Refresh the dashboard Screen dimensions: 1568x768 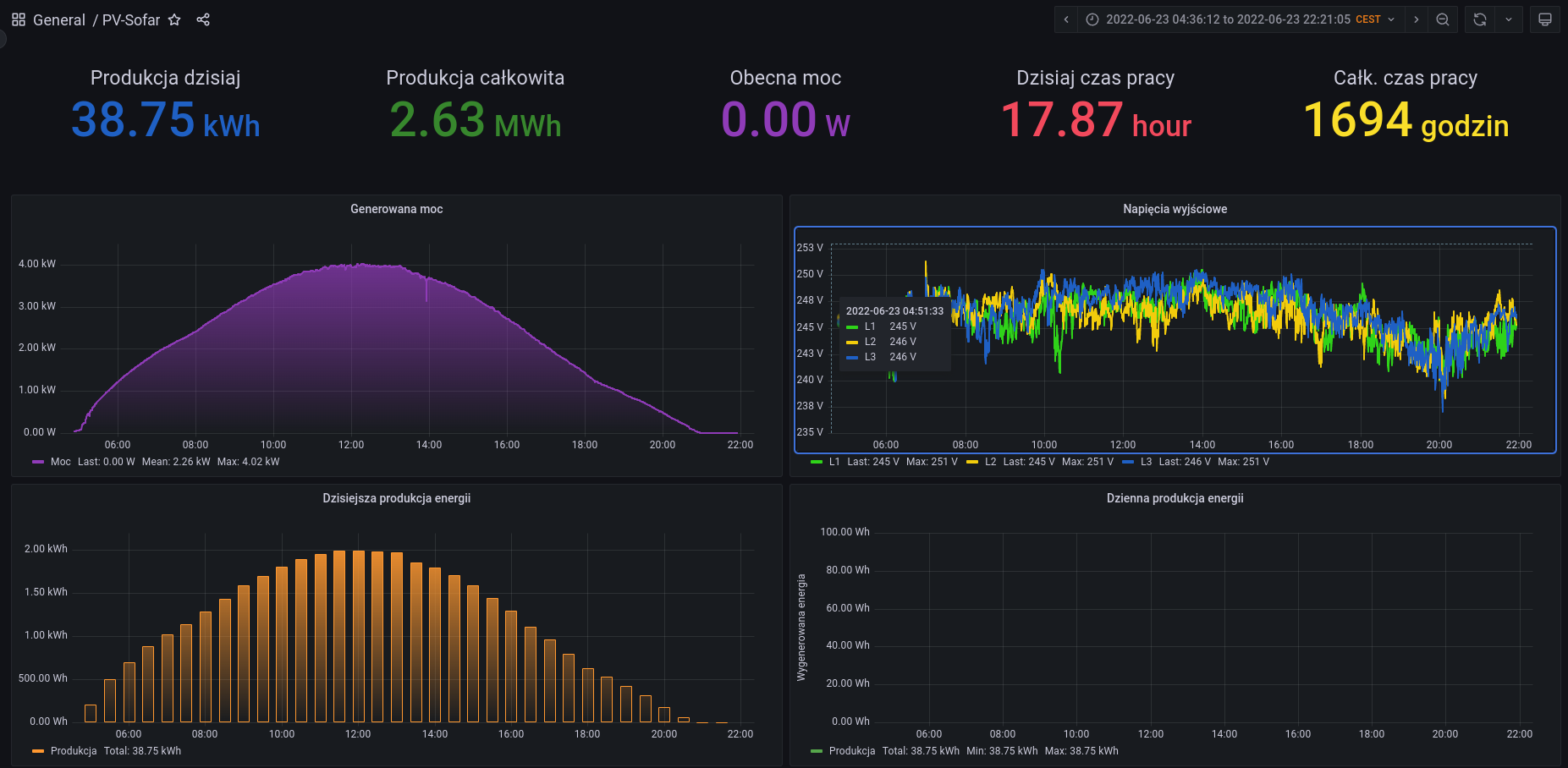(1480, 19)
